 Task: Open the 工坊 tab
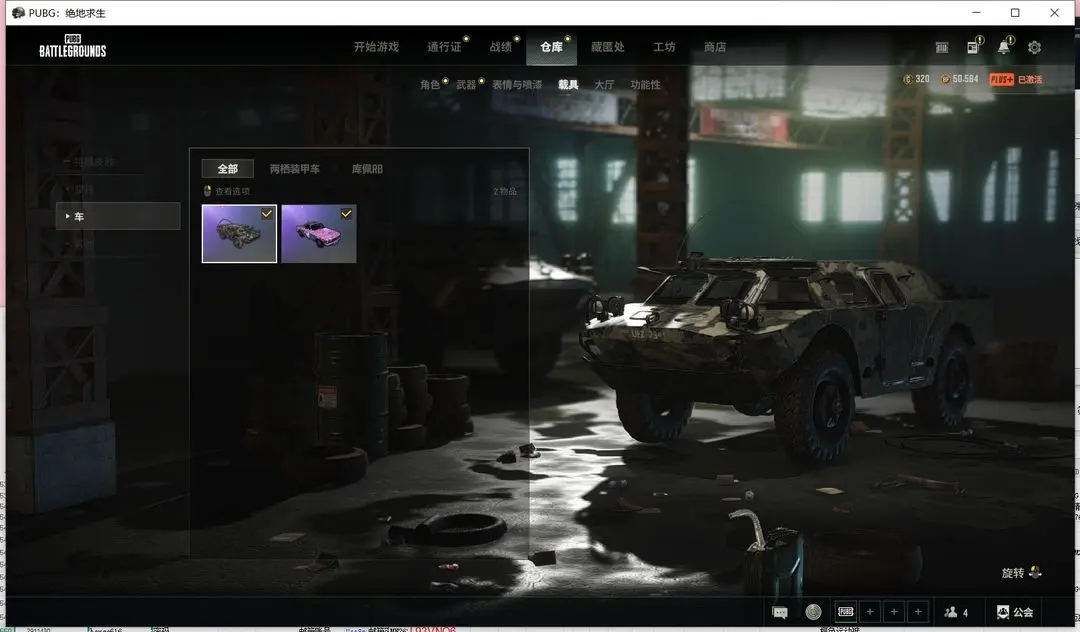664,47
